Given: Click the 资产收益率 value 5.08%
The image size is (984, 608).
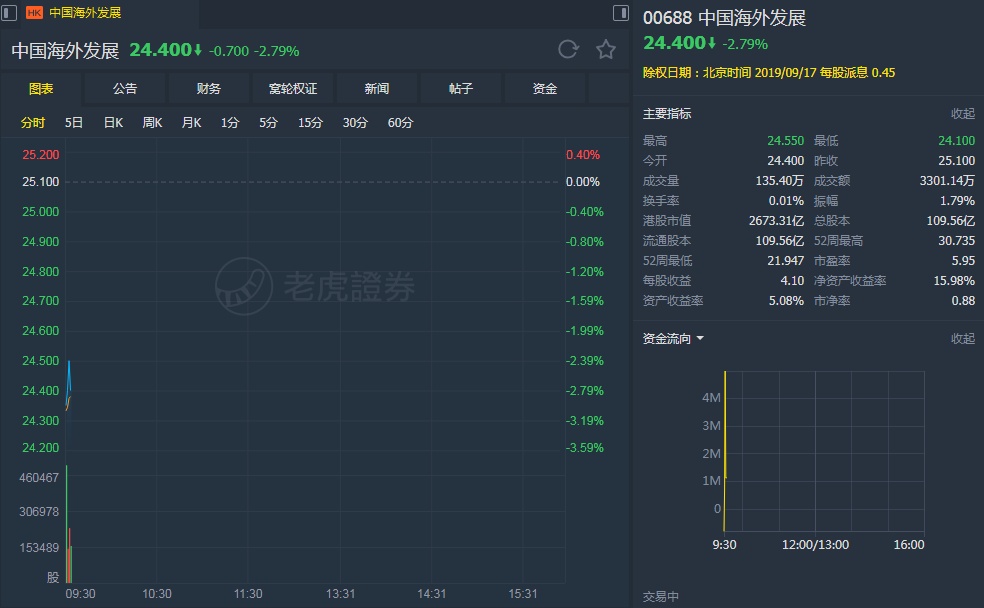Looking at the screenshot, I should 786,301.
